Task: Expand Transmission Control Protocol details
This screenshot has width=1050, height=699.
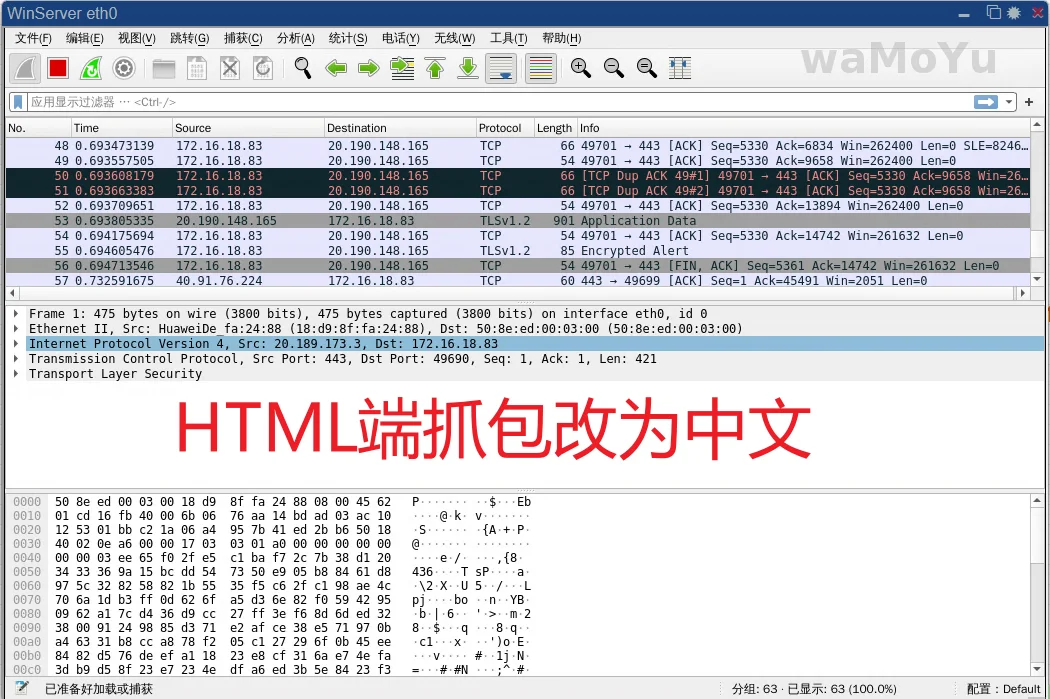Action: 16,359
